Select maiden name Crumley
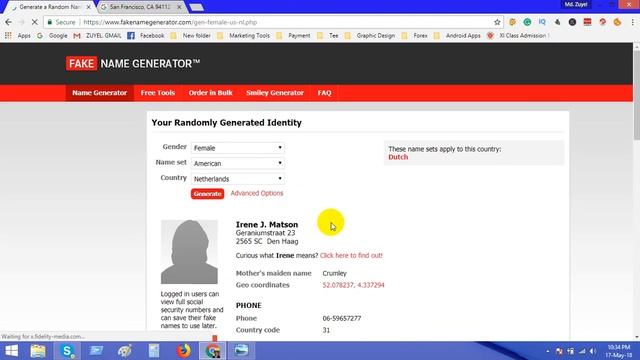This screenshot has width=640, height=360. tap(334, 273)
